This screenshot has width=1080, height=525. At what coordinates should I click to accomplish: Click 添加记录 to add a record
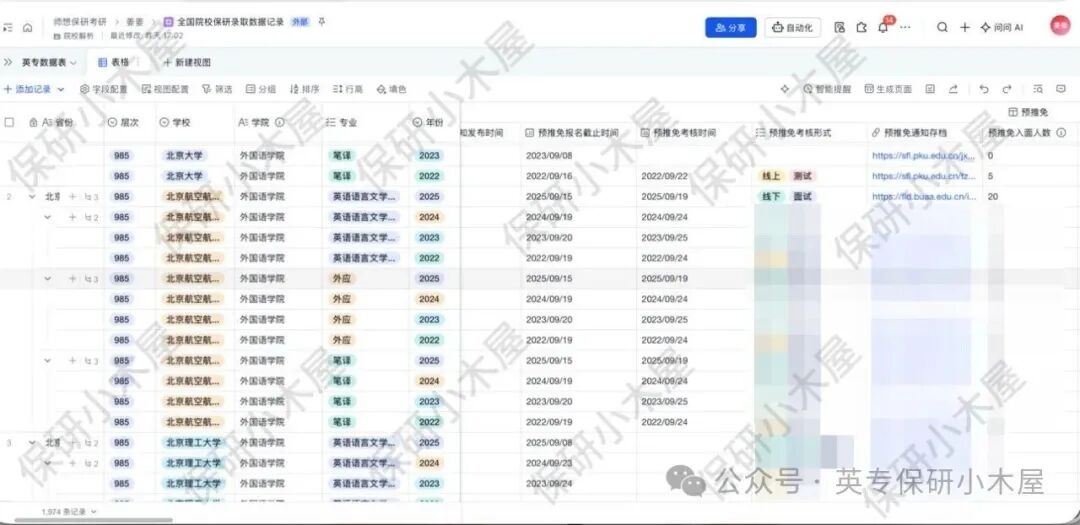pos(28,89)
